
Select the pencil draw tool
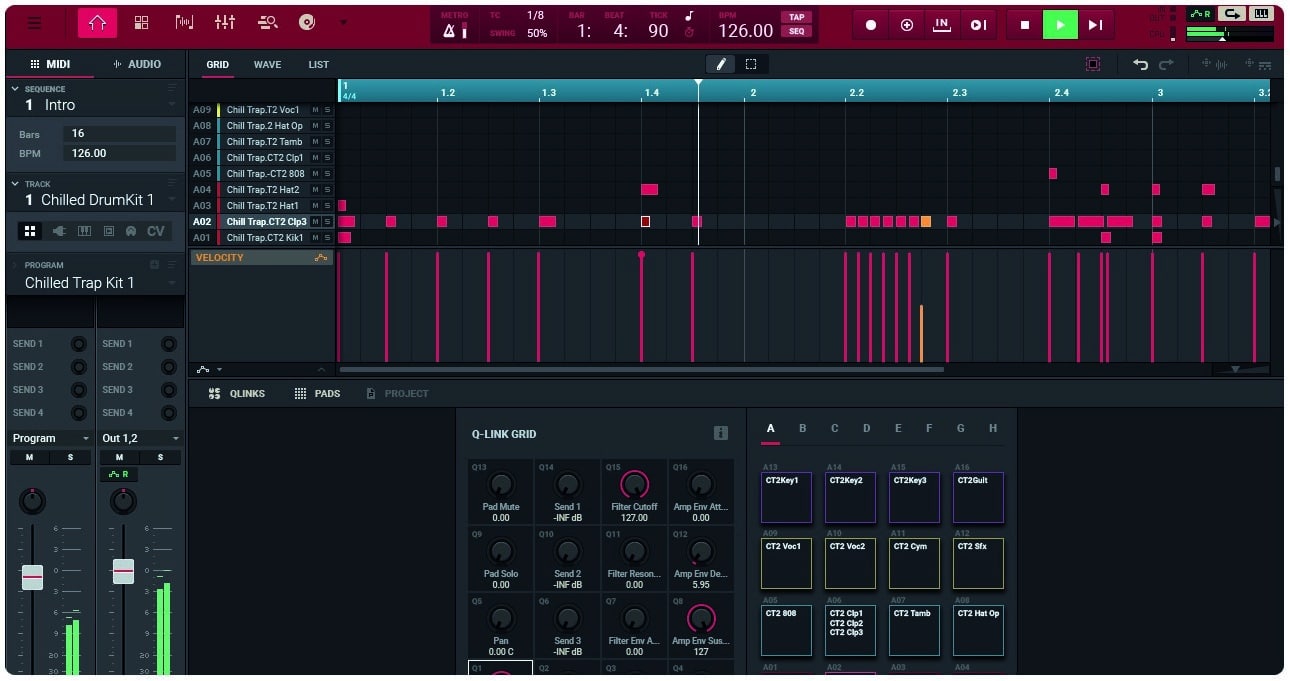(720, 64)
